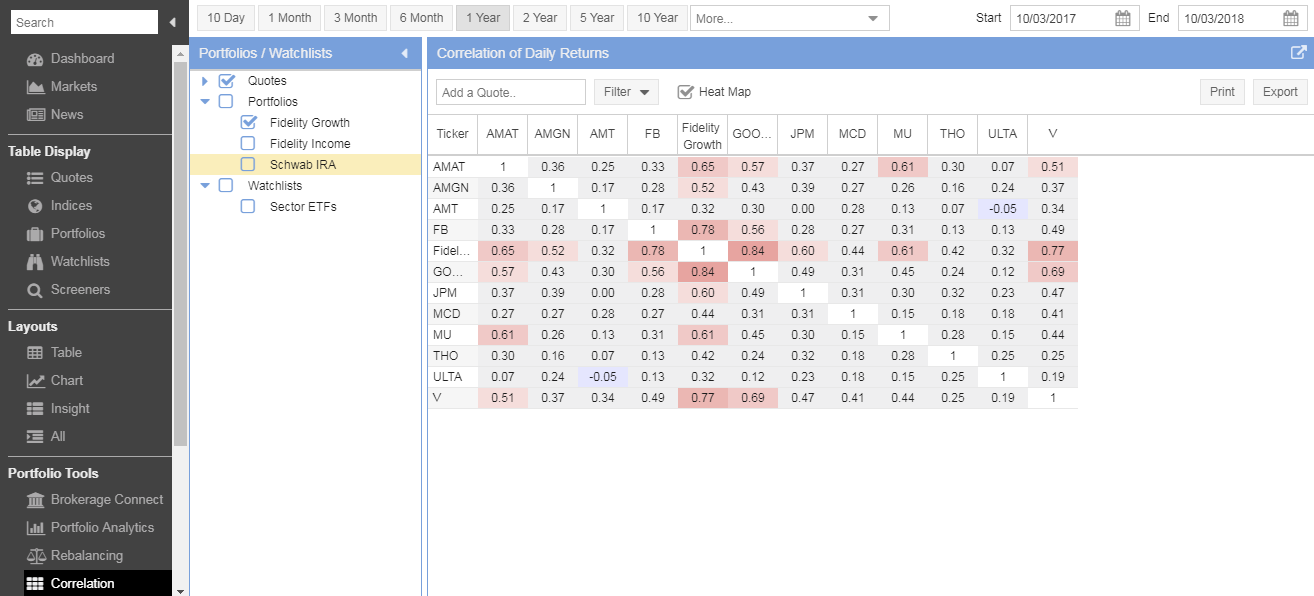Click the Portfolios briefcase icon
The image size is (1314, 596).
(x=36, y=234)
